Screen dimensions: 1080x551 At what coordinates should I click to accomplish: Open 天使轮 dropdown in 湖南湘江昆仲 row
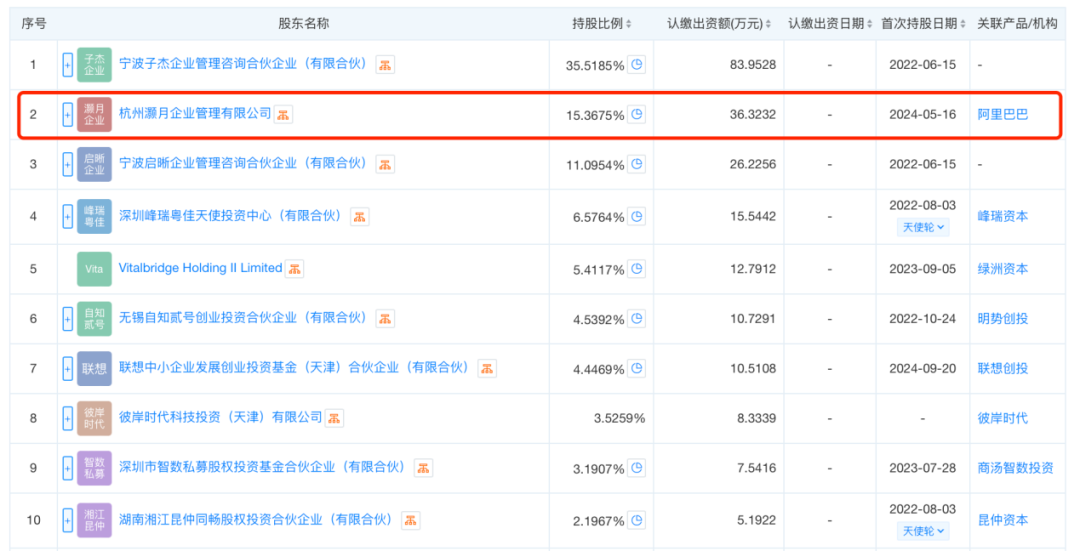coord(923,531)
